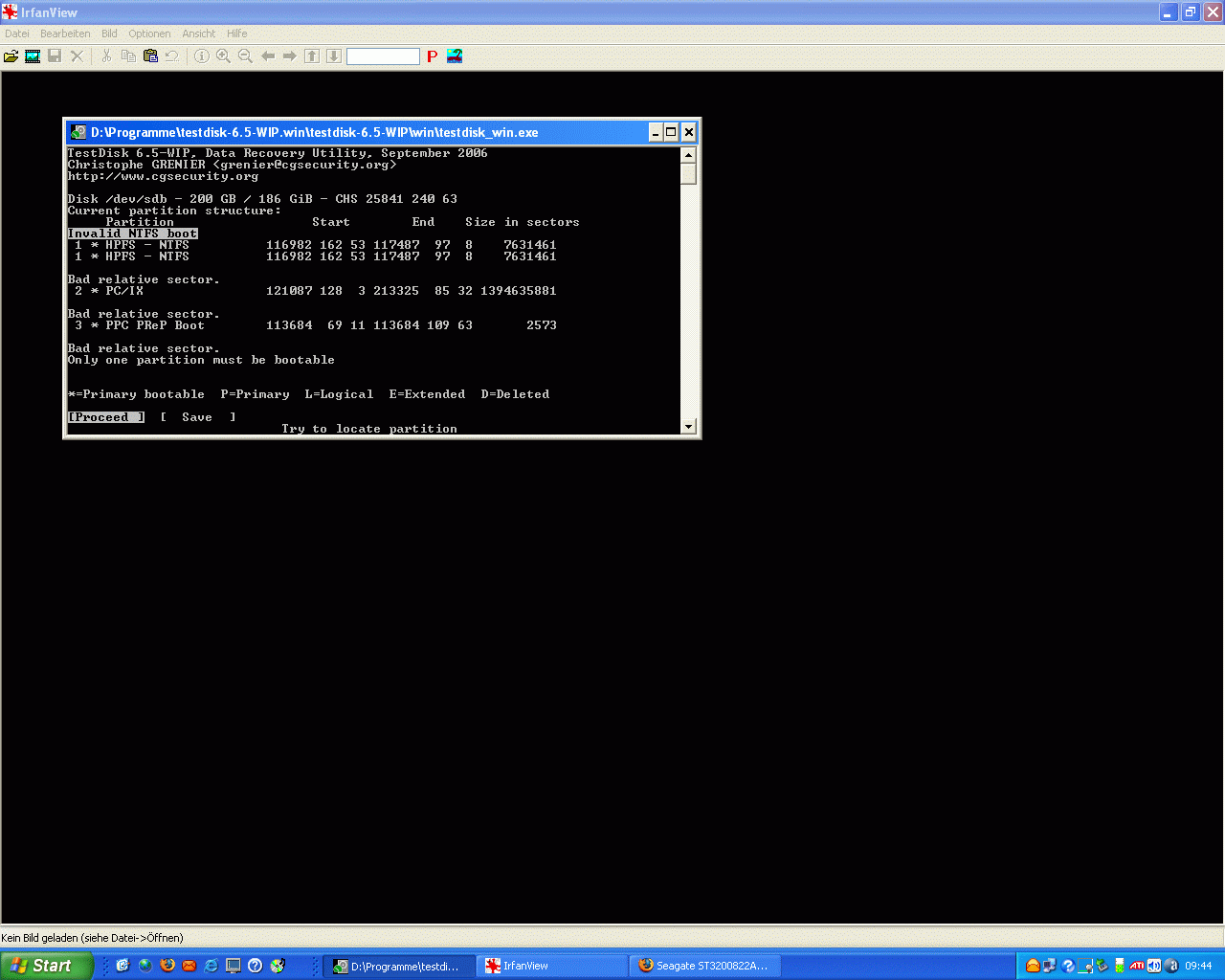The width and height of the screenshot is (1225, 980).
Task: Open the Bild menu
Action: click(110, 33)
